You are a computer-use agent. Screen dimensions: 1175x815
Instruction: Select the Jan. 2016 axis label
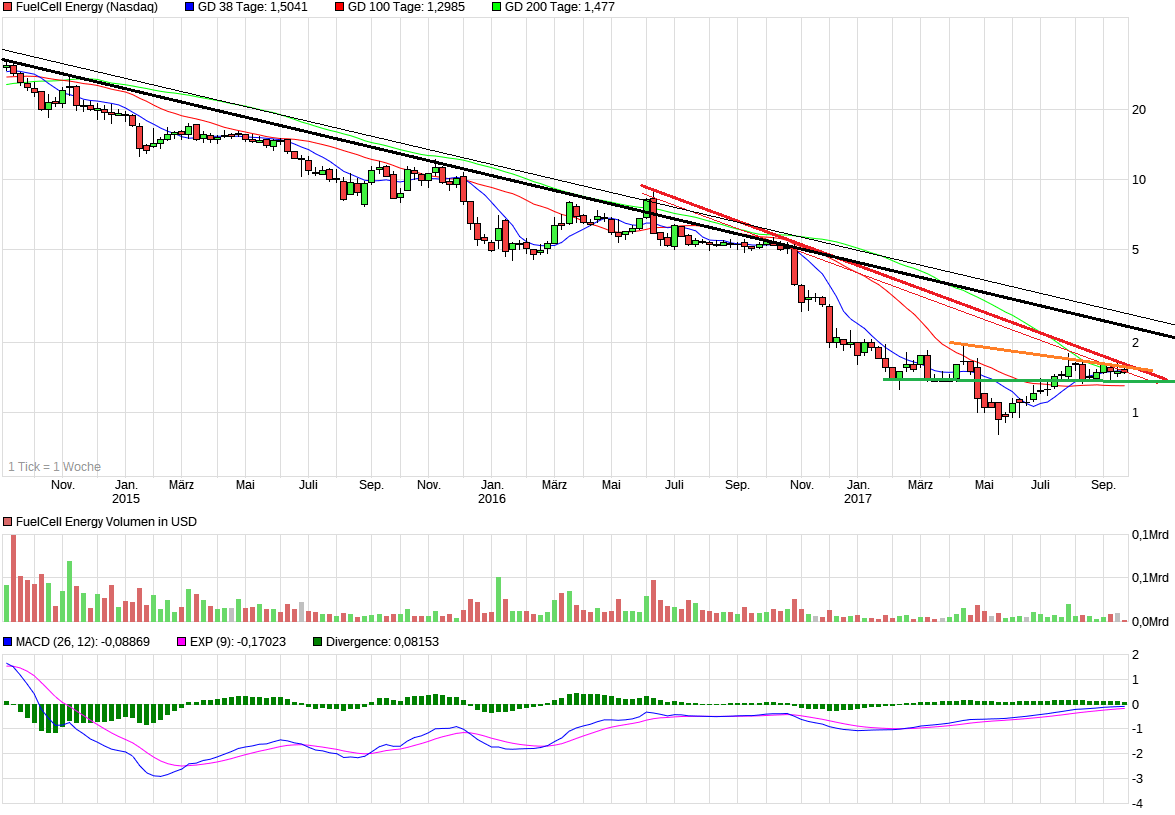coord(490,490)
